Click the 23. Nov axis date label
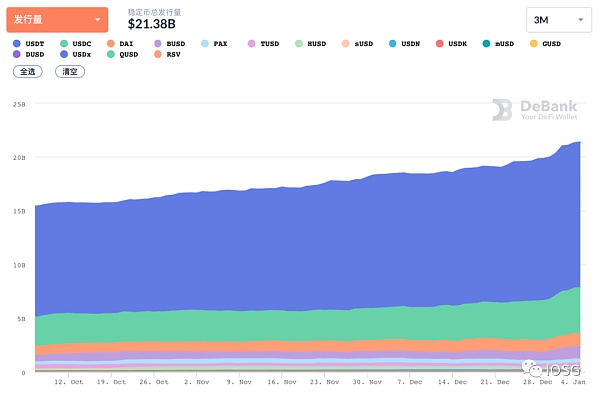Screen dimensions: 600x395 pyautogui.click(x=324, y=382)
